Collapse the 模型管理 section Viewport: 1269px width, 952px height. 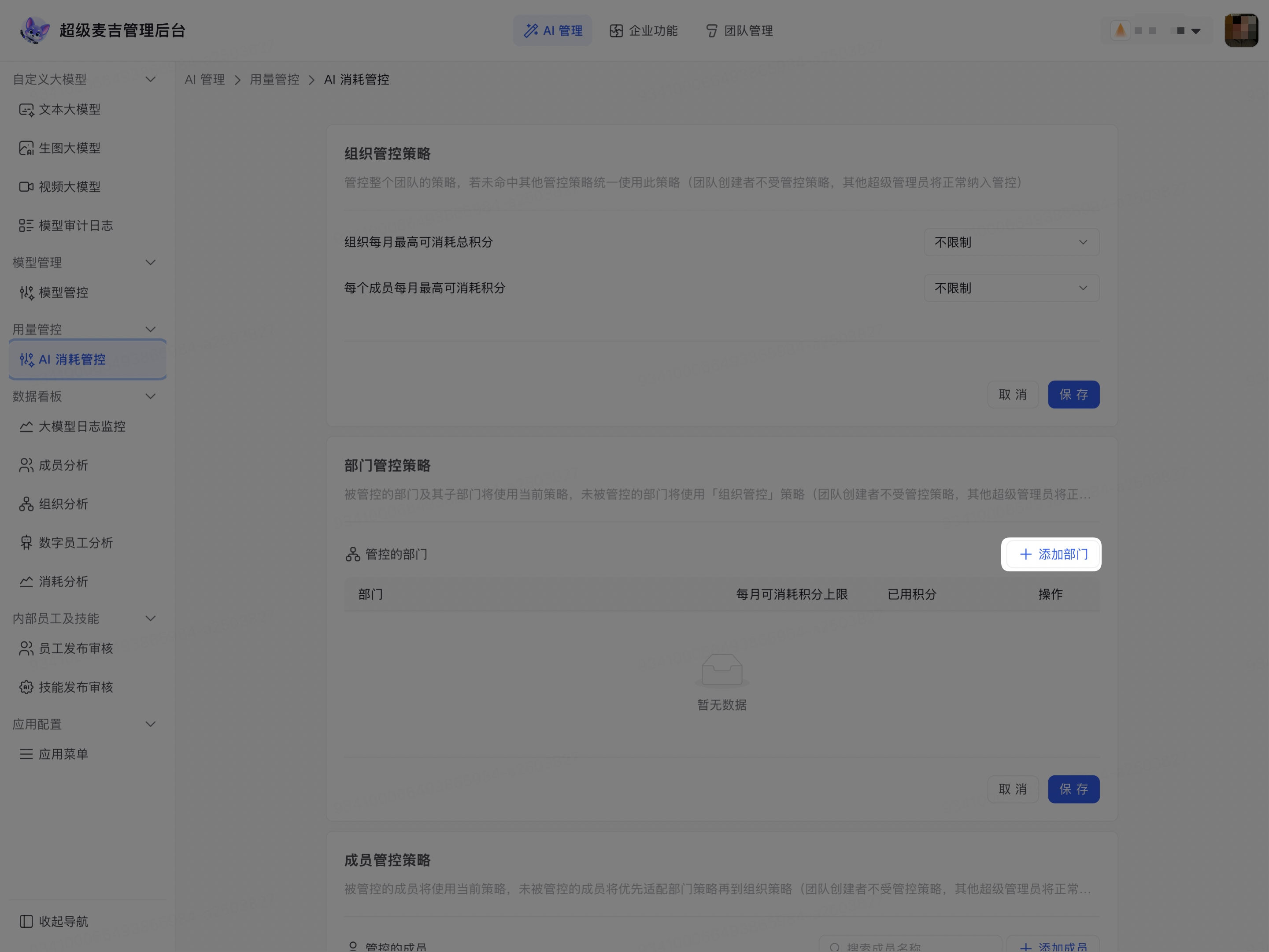pyautogui.click(x=150, y=263)
